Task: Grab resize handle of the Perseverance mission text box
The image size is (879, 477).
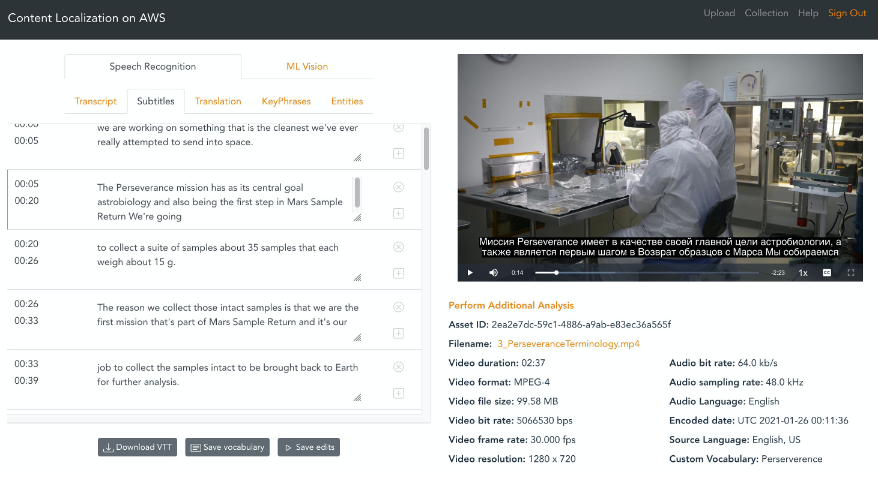Action: [357, 217]
